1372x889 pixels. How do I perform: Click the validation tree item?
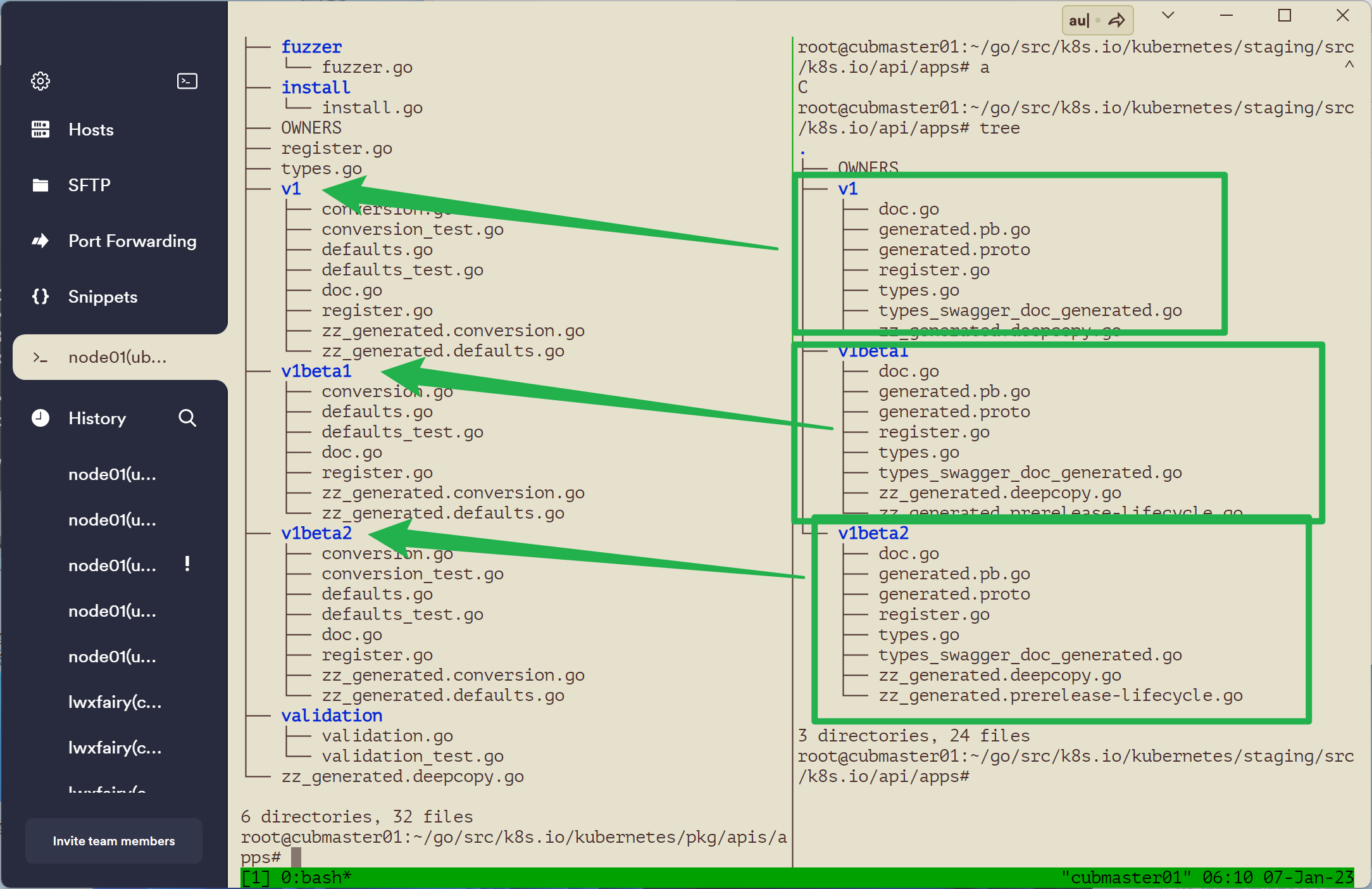pyautogui.click(x=332, y=714)
